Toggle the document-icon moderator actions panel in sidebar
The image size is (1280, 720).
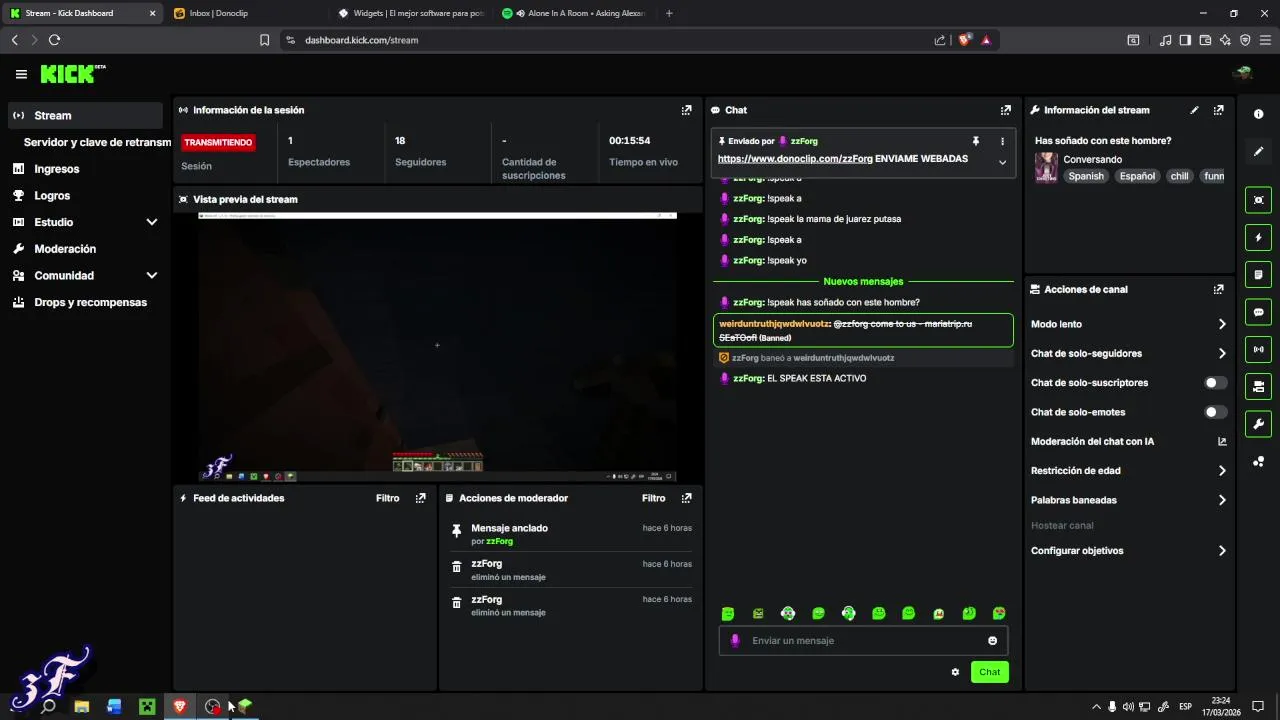tap(1258, 274)
